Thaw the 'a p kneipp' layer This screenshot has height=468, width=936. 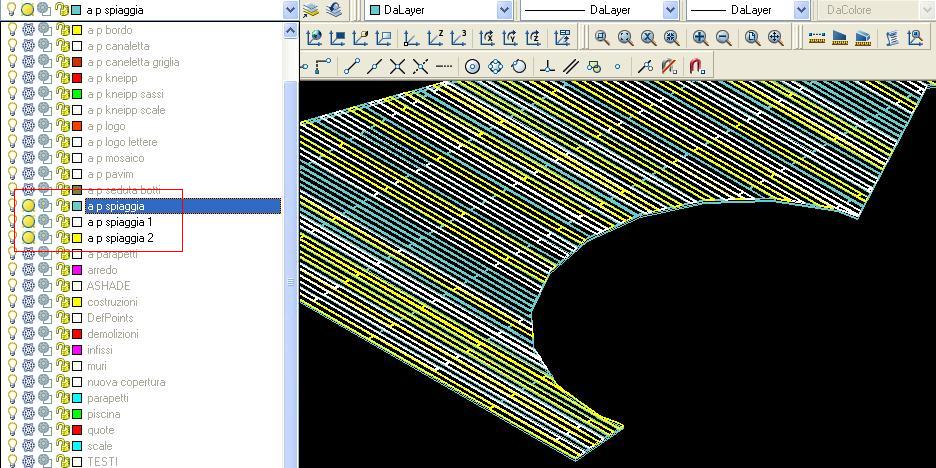tap(28, 78)
